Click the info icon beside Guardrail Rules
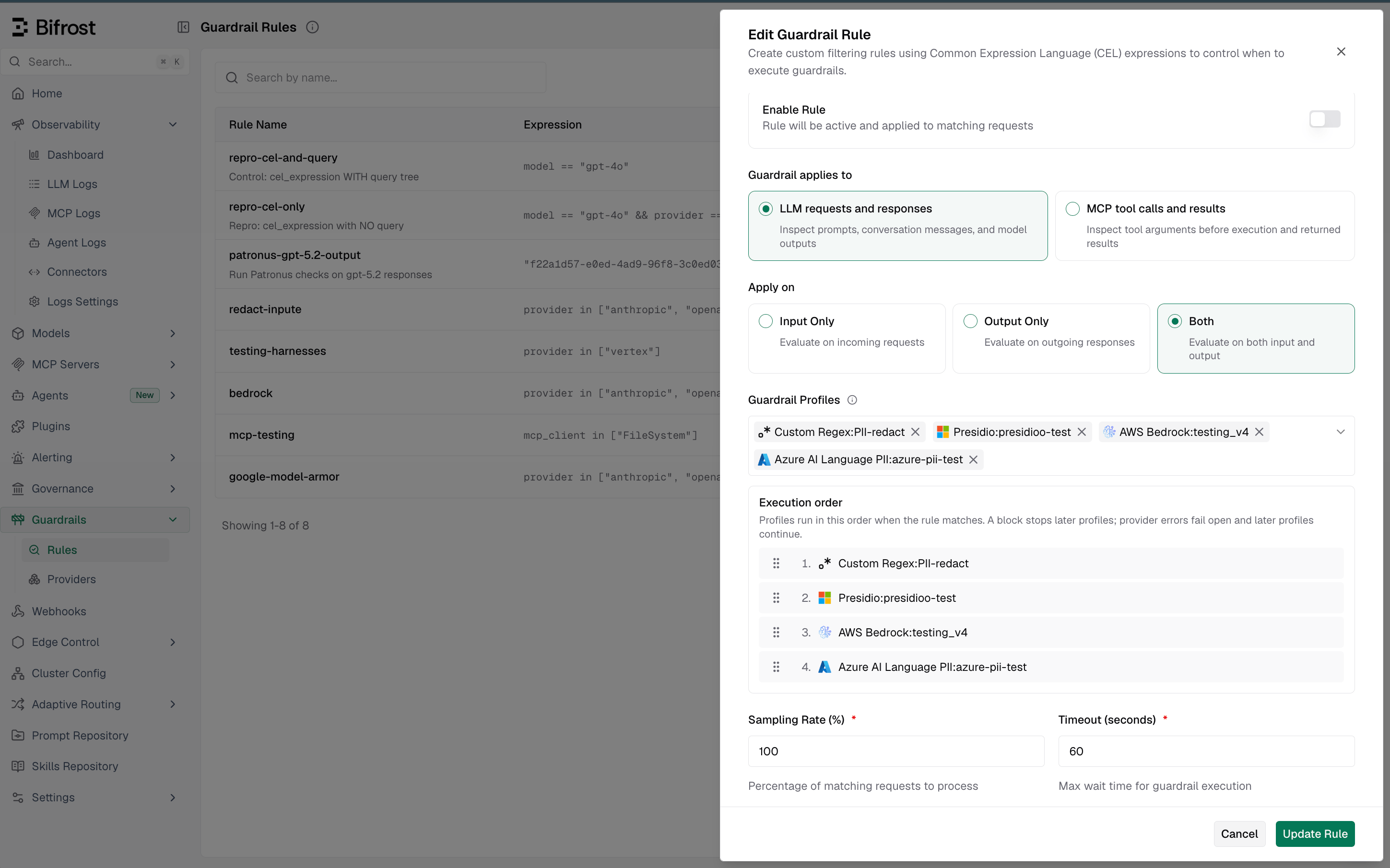The image size is (1390, 868). (312, 27)
